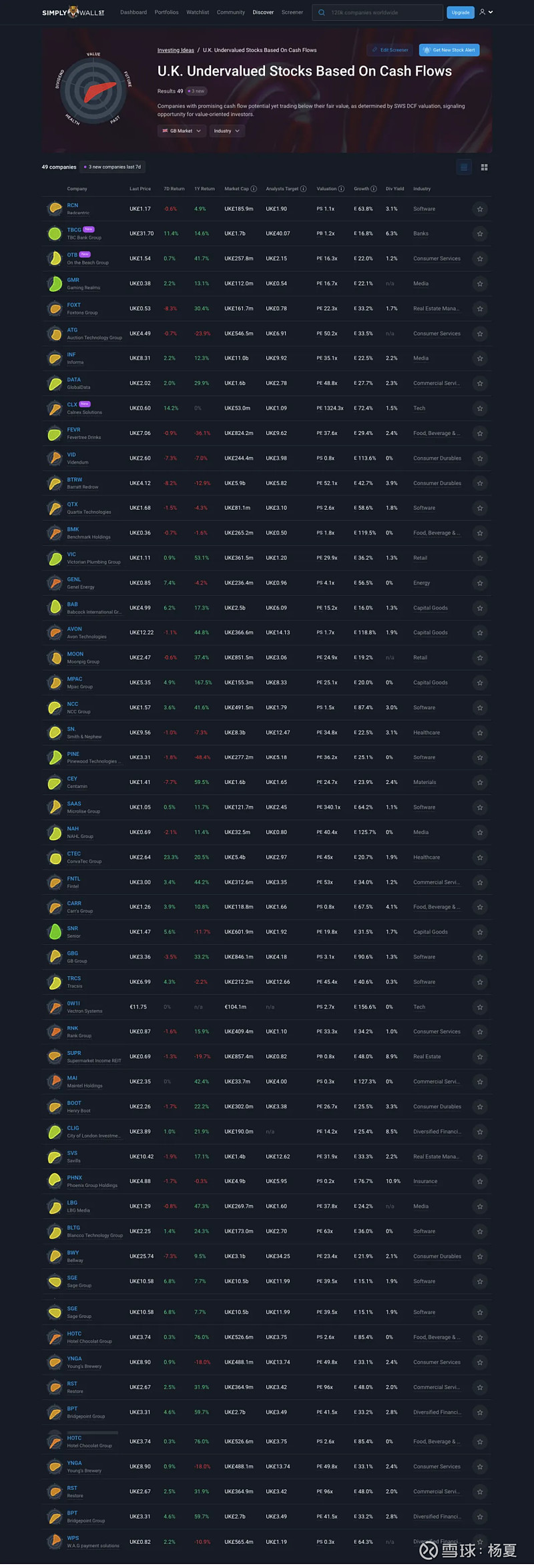The width and height of the screenshot is (534, 1568).
Task: Focus the companies worldwide search field
Action: [x=383, y=12]
